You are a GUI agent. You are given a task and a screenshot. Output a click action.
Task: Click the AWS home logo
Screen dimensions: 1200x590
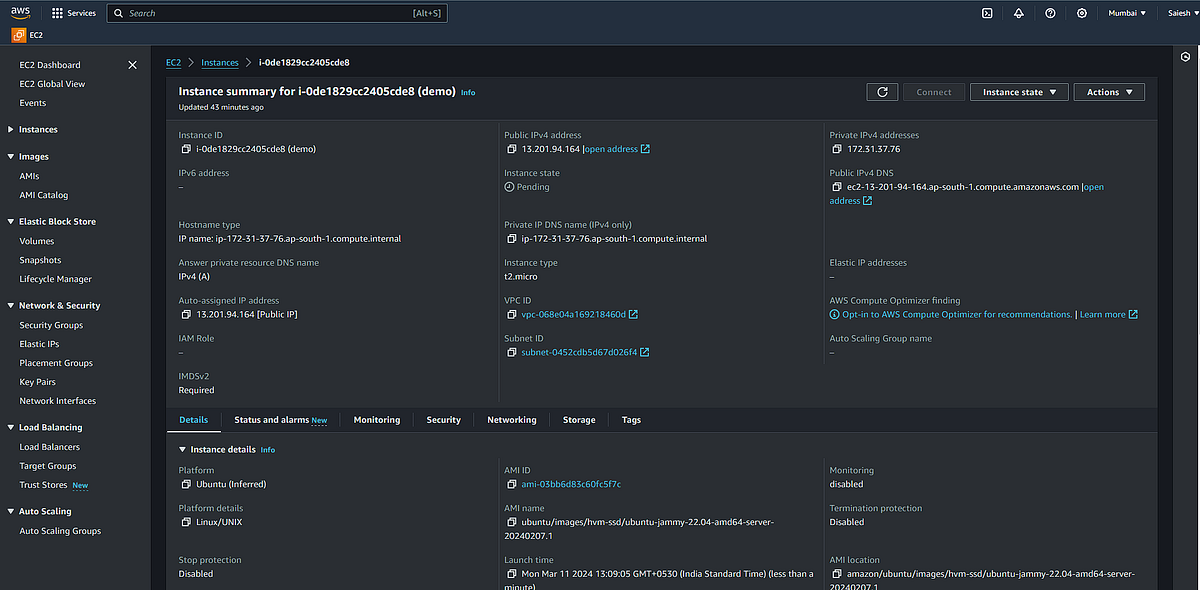click(22, 13)
